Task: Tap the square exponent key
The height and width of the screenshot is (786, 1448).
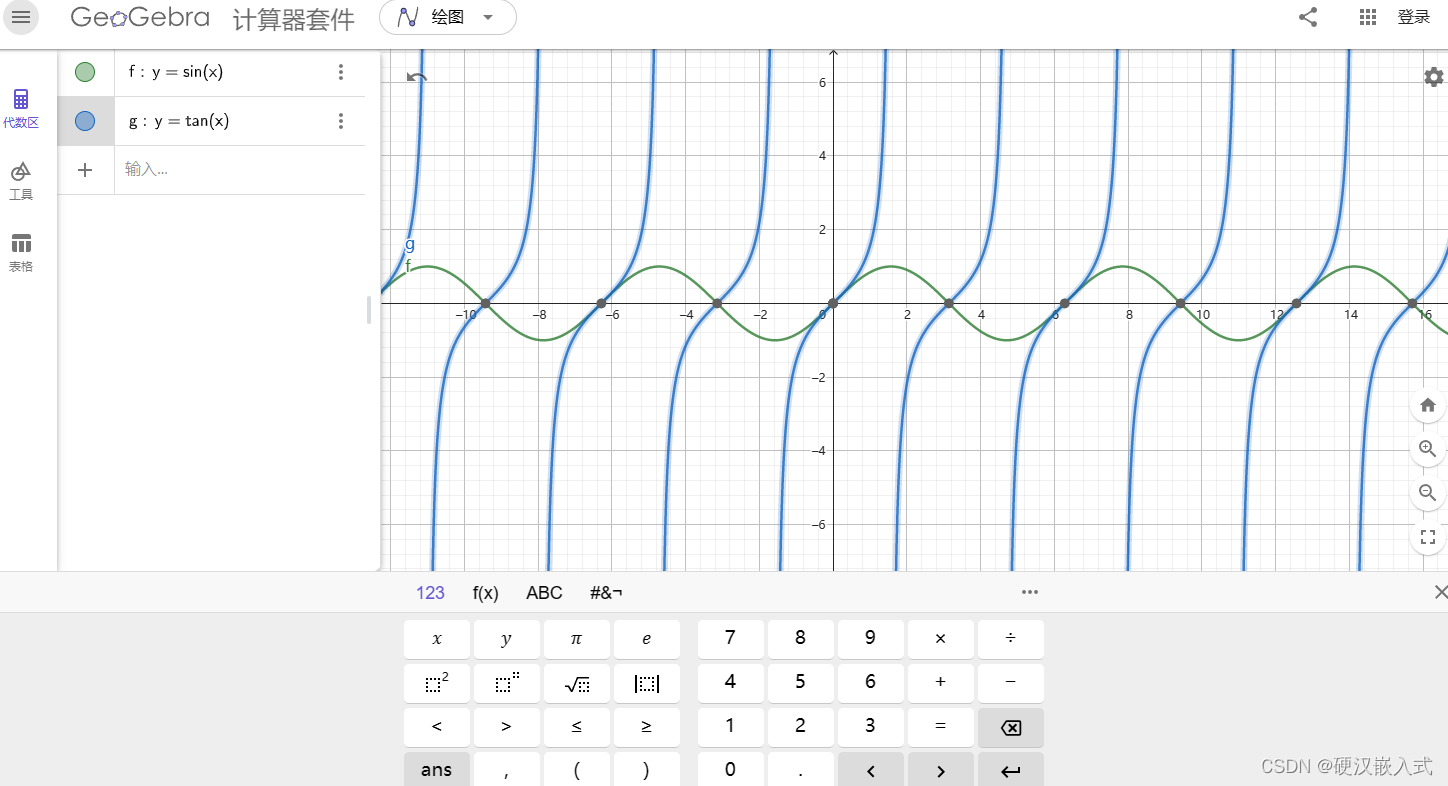Action: point(437,683)
